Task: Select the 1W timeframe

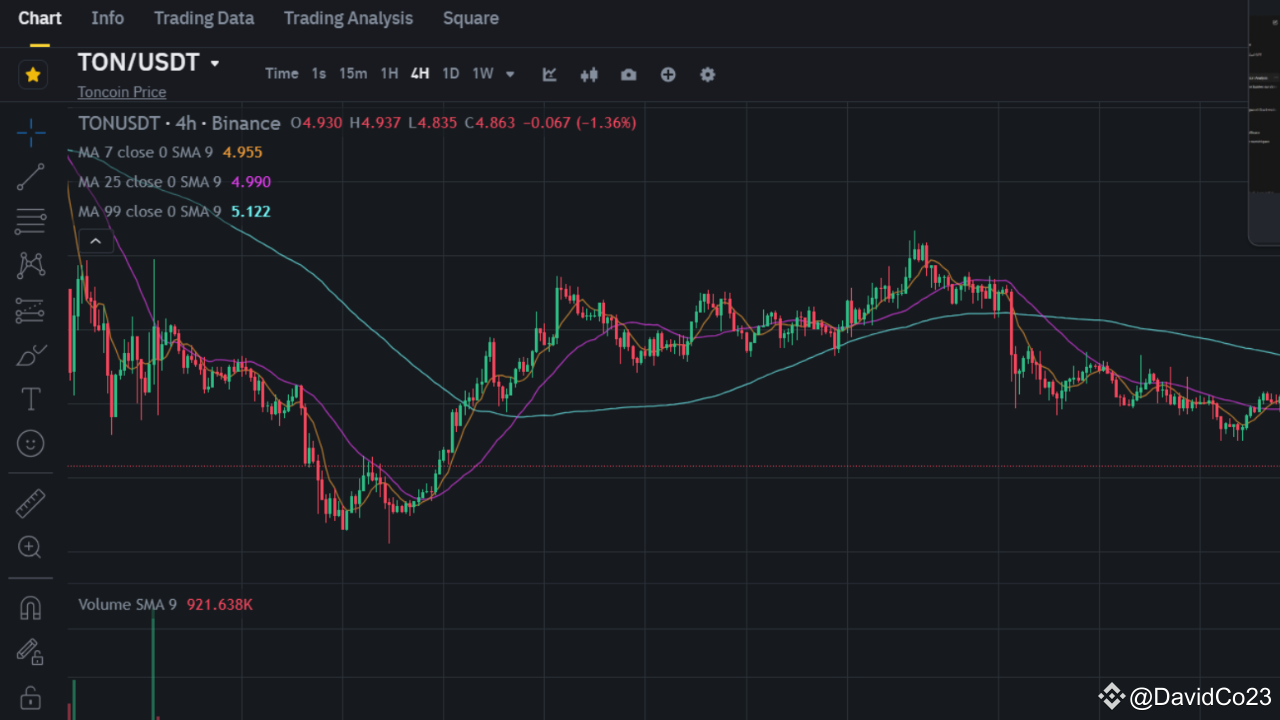Action: pyautogui.click(x=483, y=73)
